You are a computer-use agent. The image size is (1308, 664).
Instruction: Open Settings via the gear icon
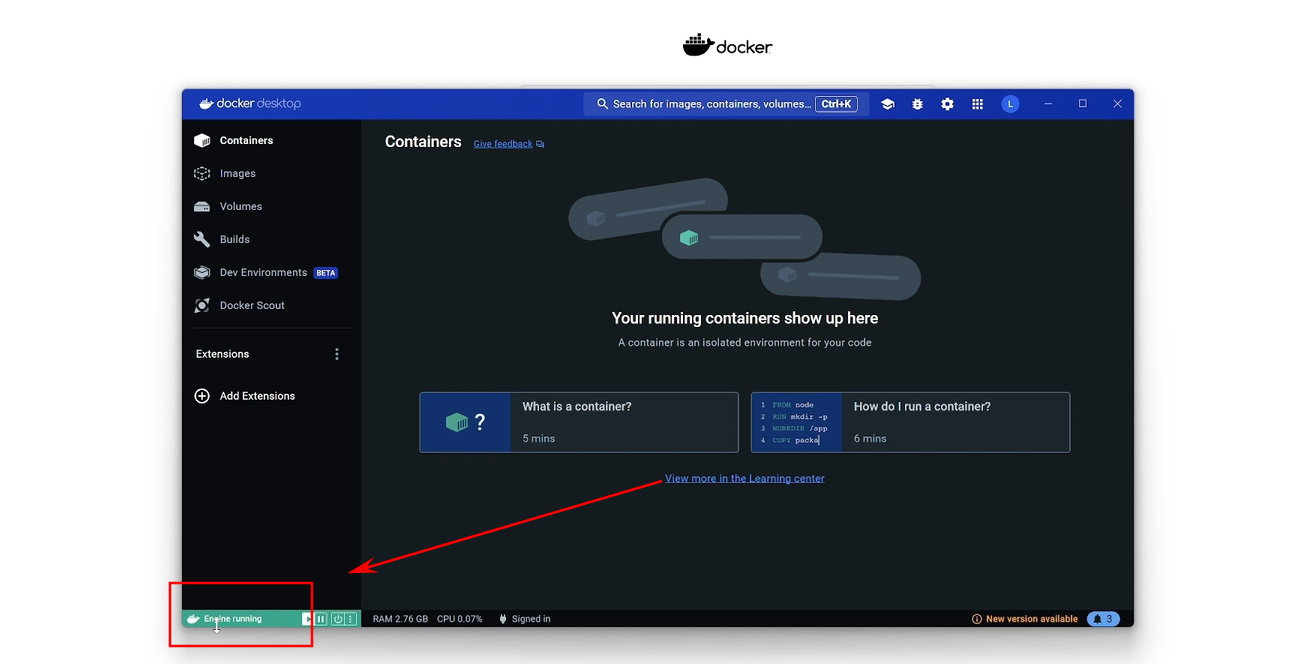947,104
